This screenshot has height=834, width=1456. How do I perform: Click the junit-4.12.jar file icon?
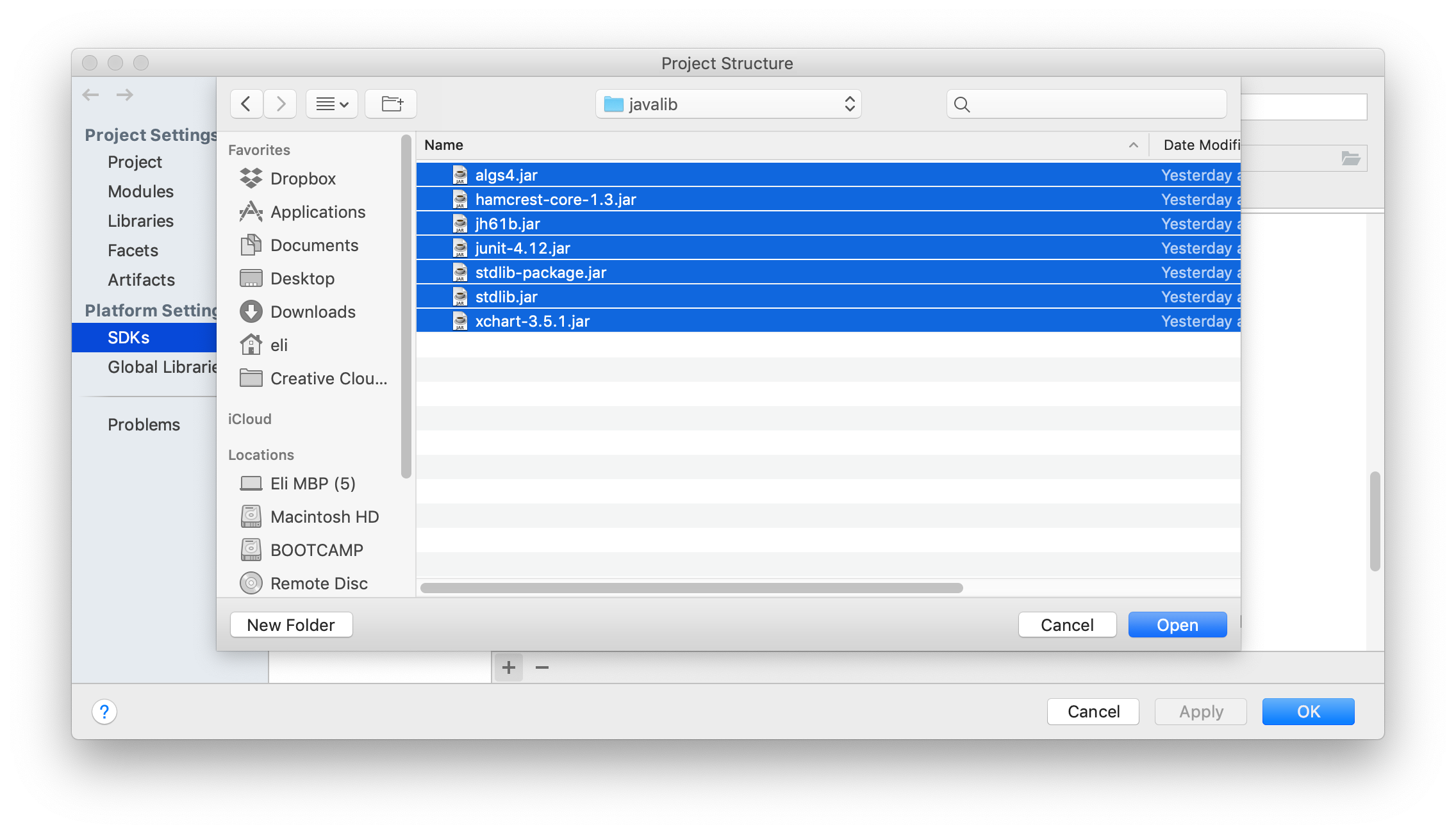click(460, 248)
